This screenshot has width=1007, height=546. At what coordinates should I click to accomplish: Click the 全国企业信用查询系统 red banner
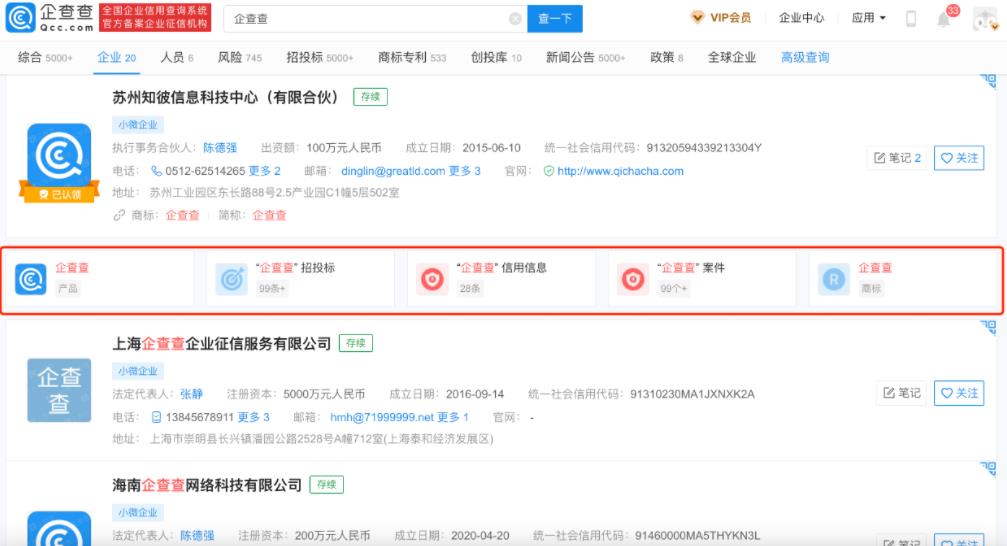click(x=155, y=18)
